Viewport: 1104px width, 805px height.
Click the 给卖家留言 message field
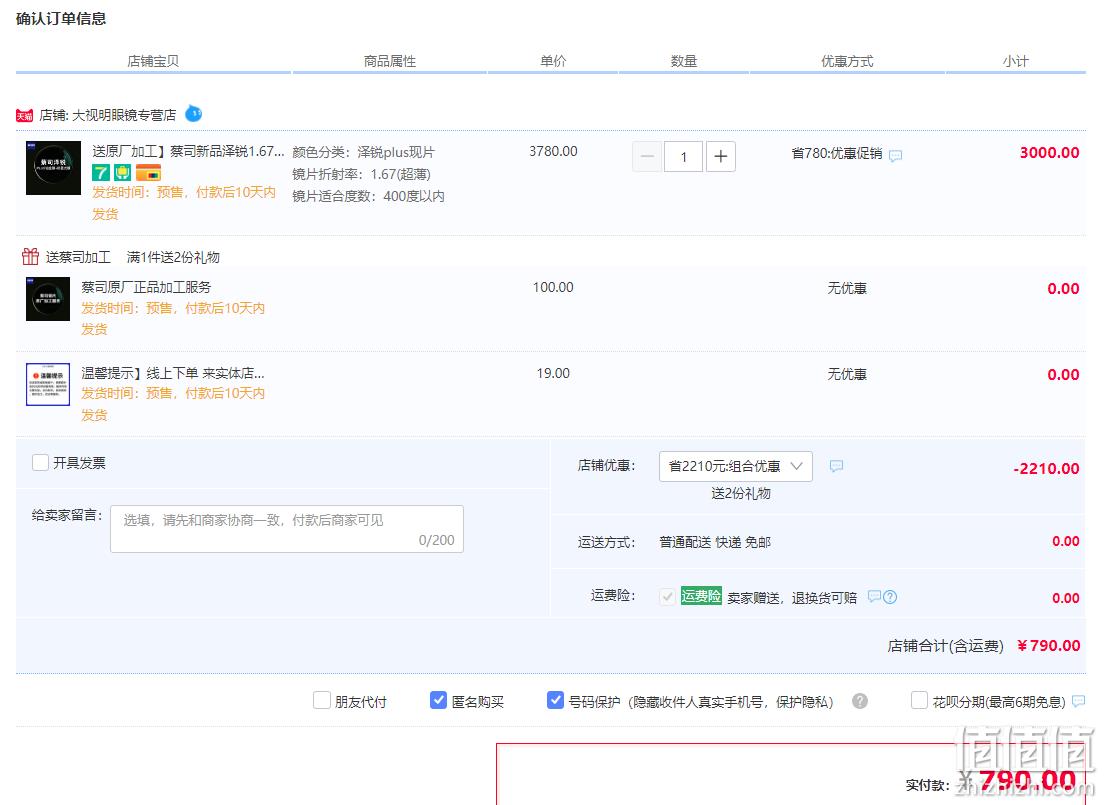pos(287,529)
